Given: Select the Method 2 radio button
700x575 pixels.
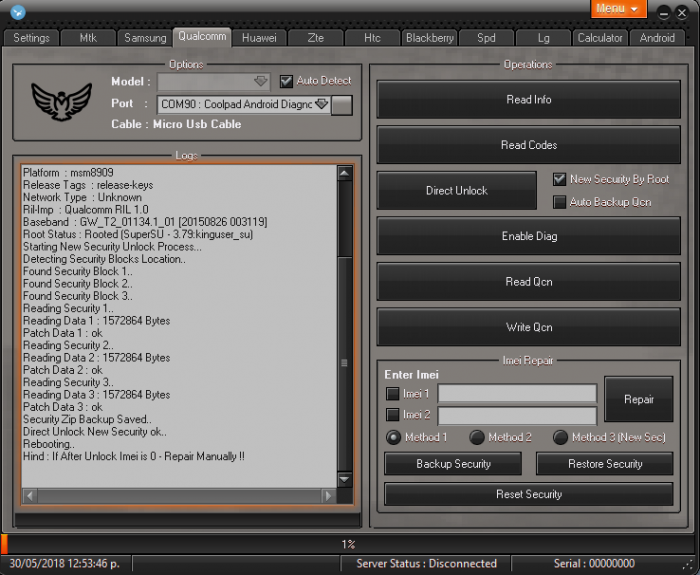Looking at the screenshot, I should pos(477,437).
